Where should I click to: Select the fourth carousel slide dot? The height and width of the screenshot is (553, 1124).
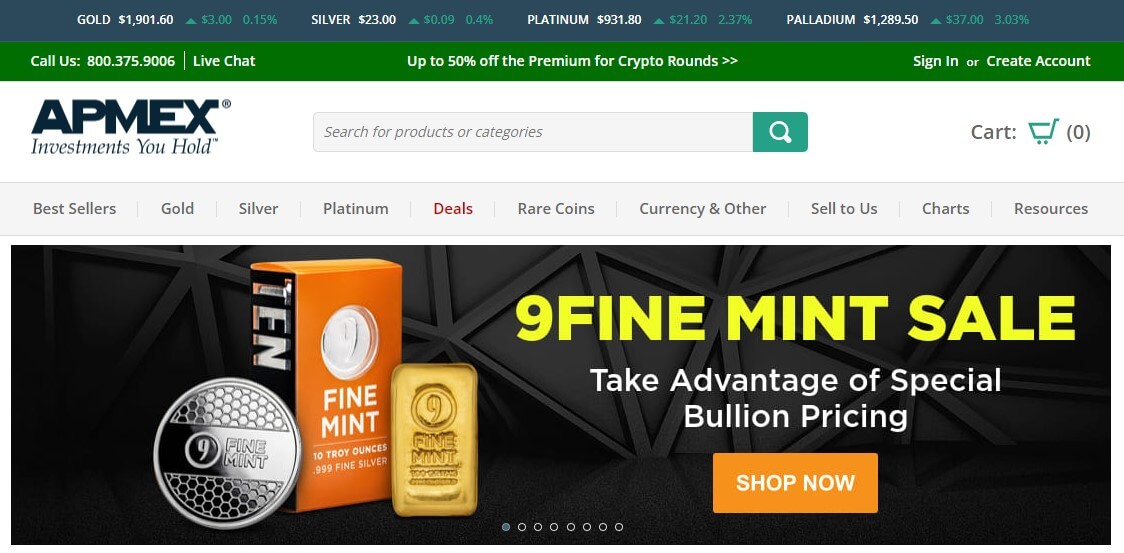point(554,526)
